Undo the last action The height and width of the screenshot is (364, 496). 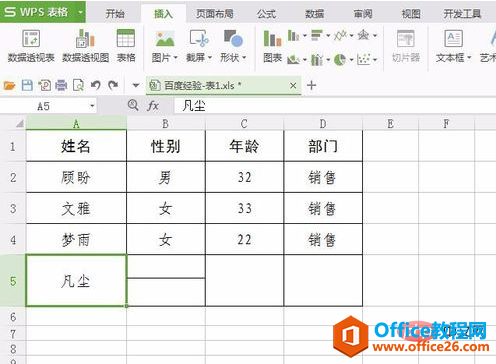click(96, 86)
